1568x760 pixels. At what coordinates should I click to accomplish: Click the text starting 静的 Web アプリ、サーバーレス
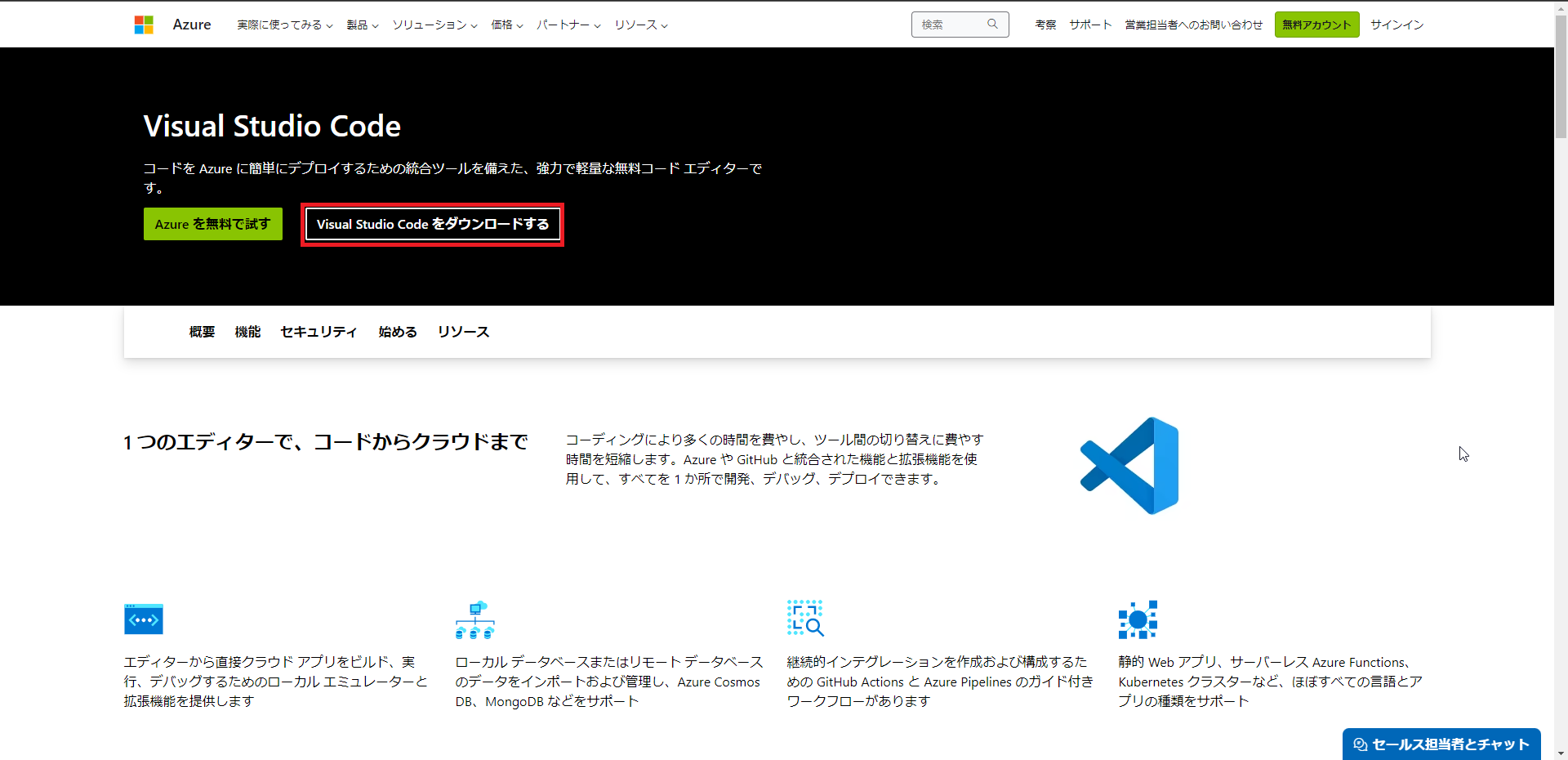pos(1271,682)
